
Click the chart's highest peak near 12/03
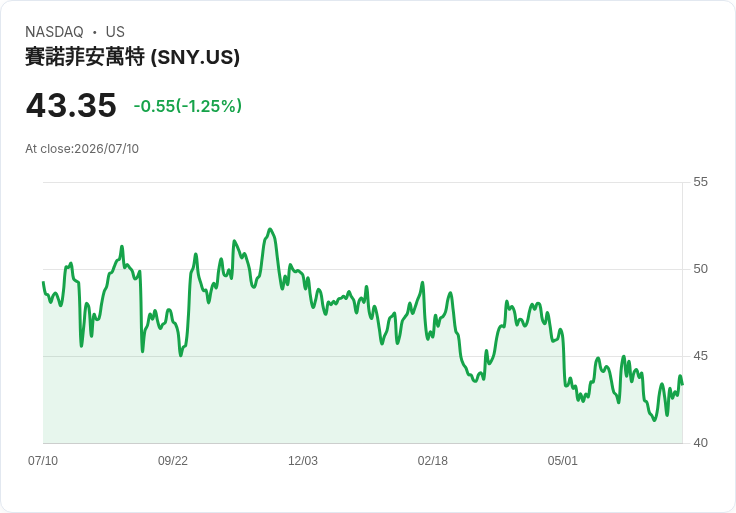pos(270,230)
